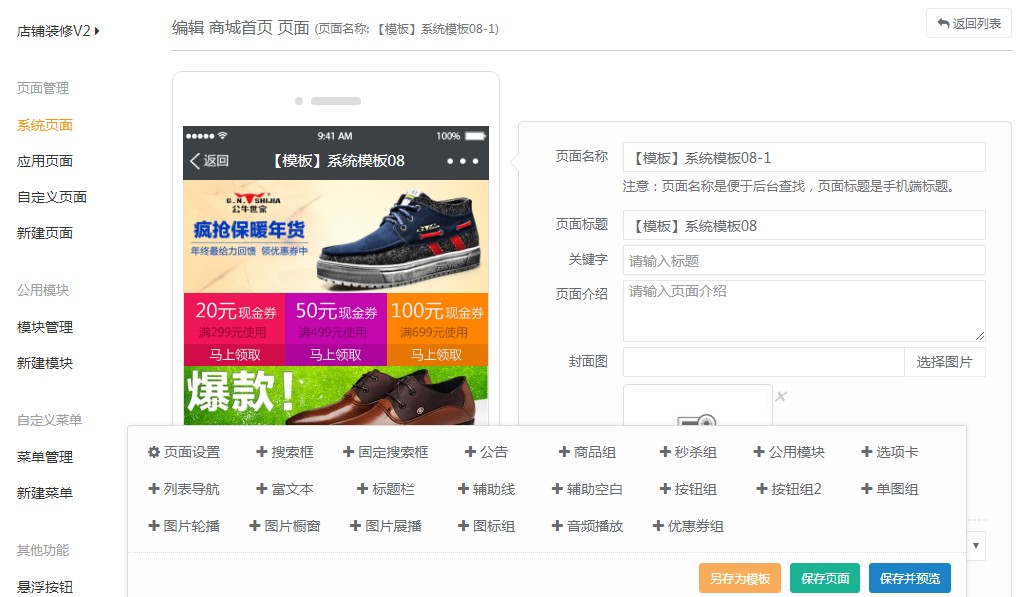The width and height of the screenshot is (1023, 597).
Task: Click the plus icon beside 图标组
Action: [463, 526]
